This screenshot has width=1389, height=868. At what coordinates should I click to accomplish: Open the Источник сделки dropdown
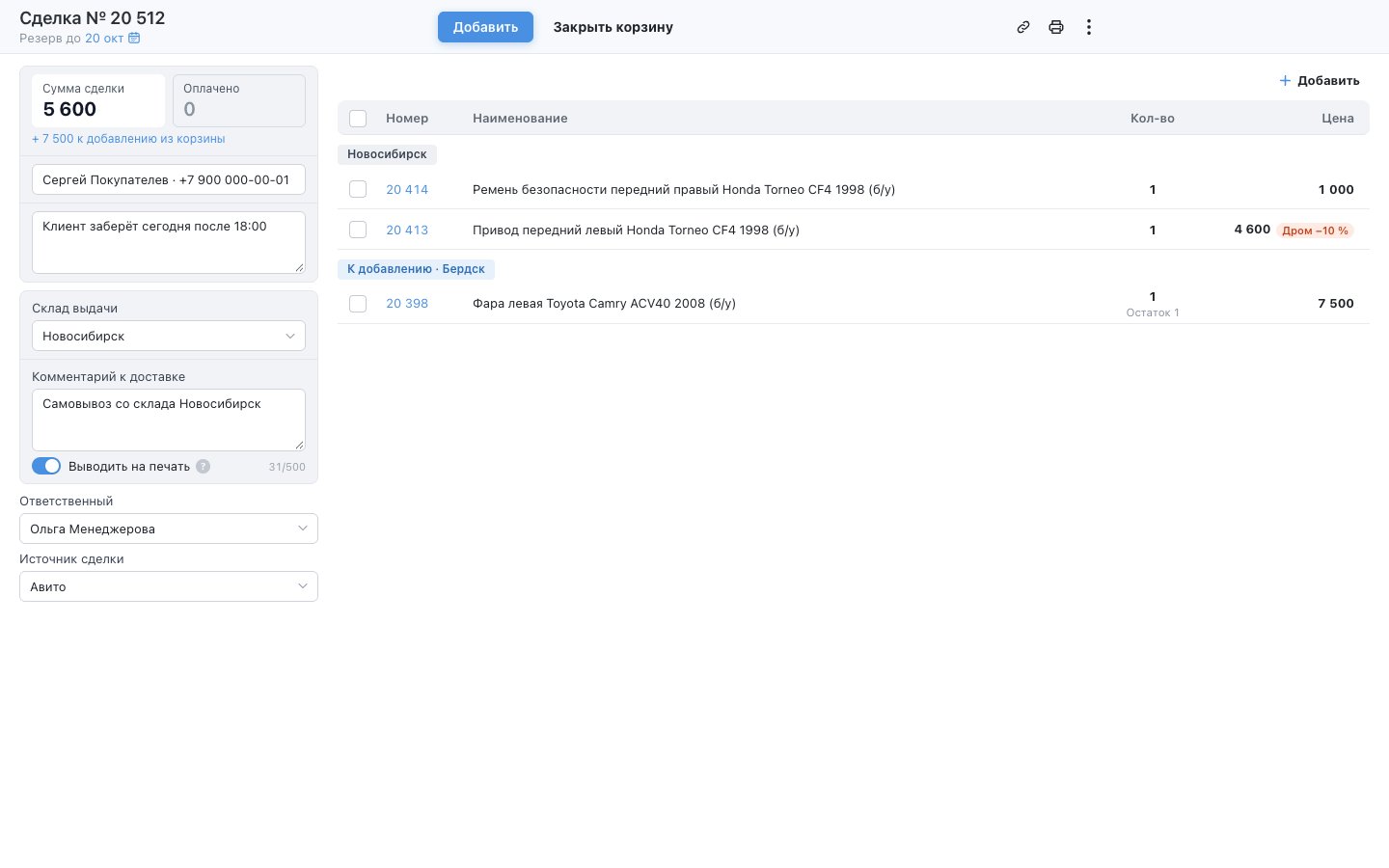click(169, 586)
